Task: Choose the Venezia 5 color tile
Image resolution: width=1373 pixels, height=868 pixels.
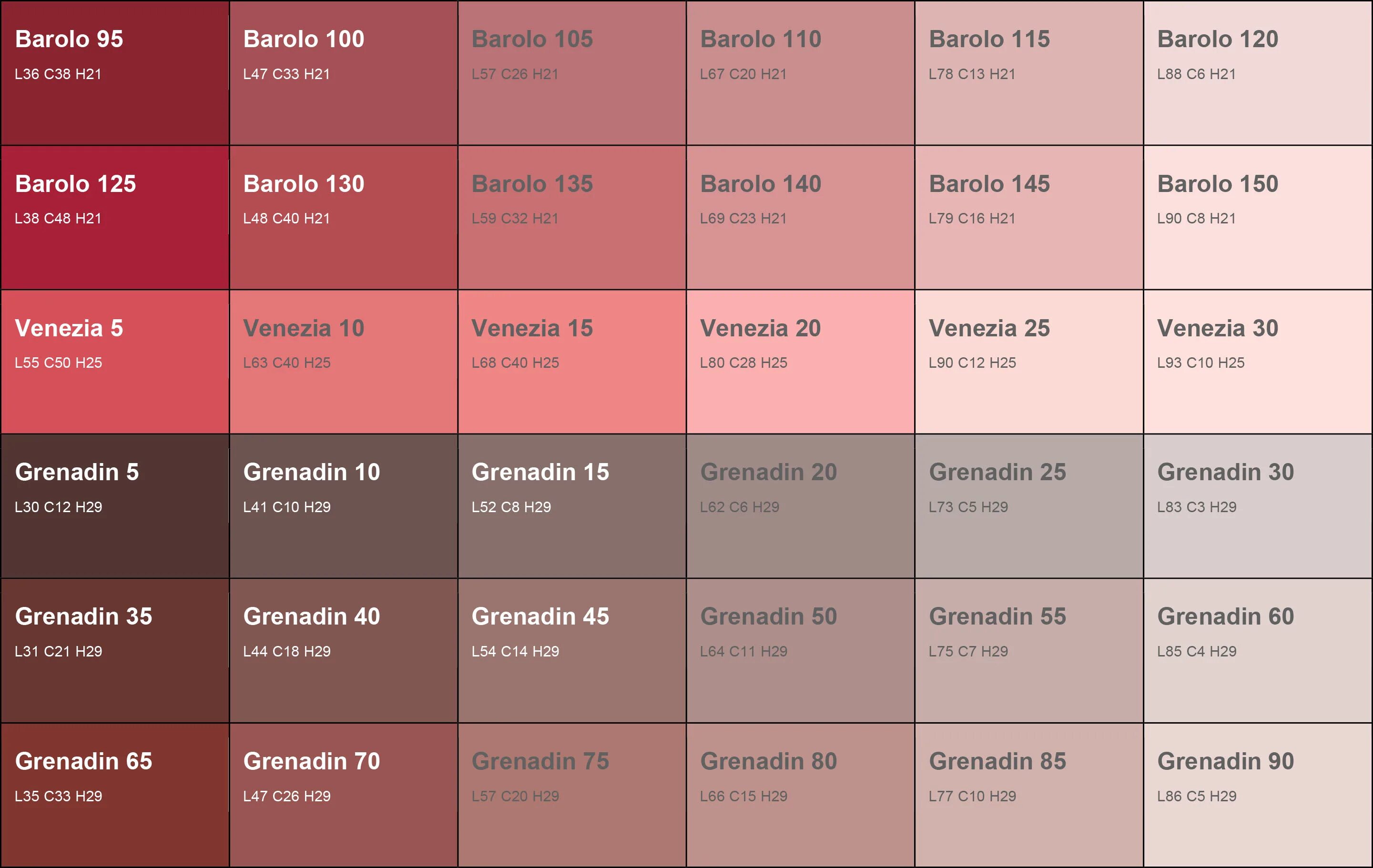Action: click(x=114, y=362)
